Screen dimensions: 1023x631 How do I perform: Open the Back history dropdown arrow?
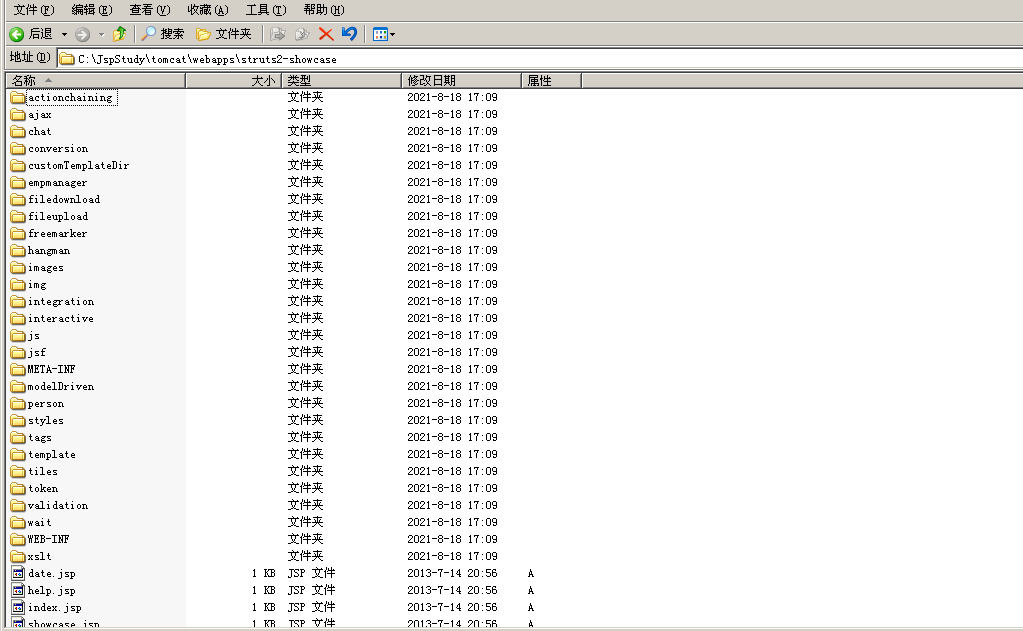coord(64,34)
